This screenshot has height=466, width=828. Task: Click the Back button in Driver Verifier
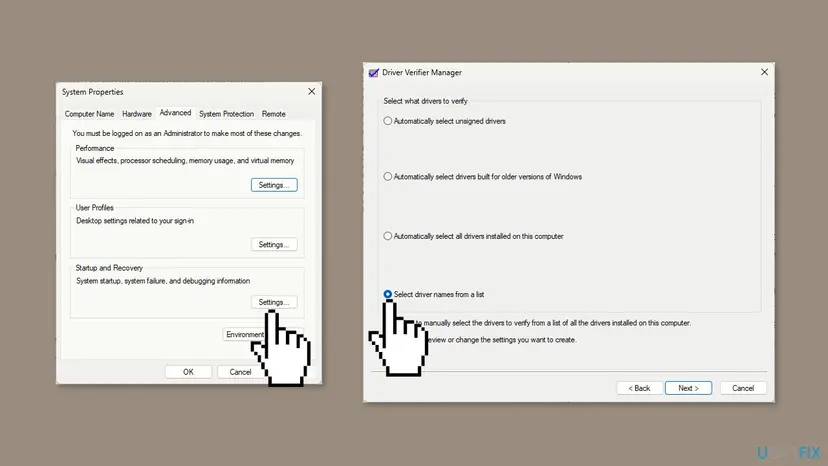[x=639, y=388]
